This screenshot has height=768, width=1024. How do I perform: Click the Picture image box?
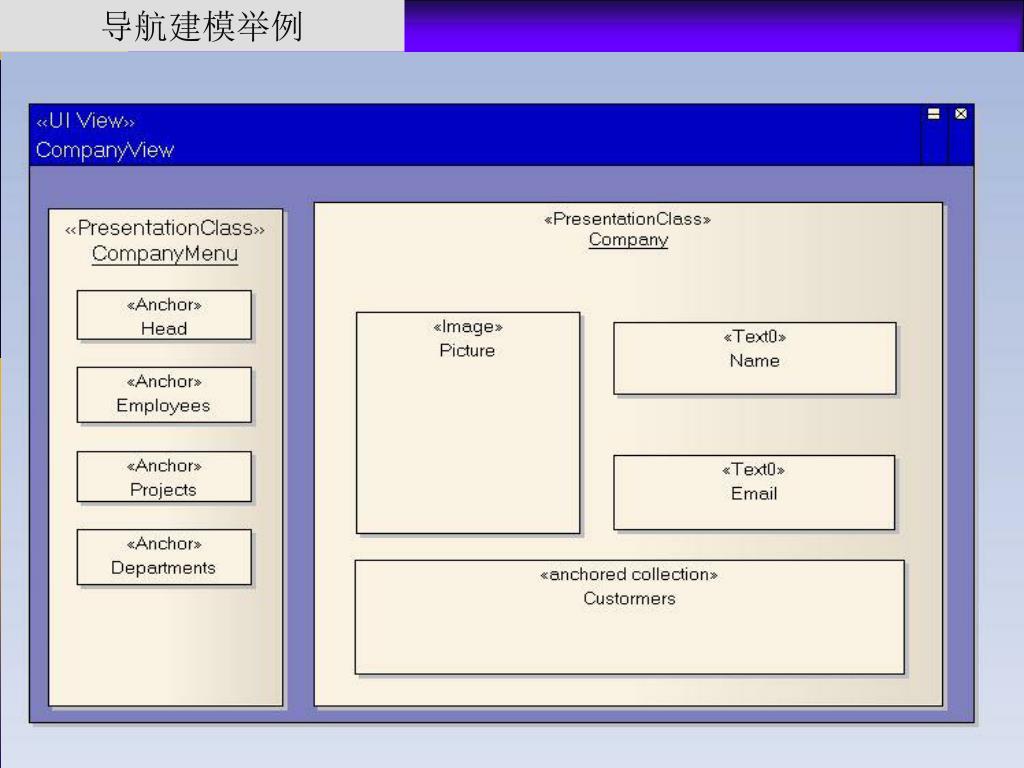click(x=468, y=423)
